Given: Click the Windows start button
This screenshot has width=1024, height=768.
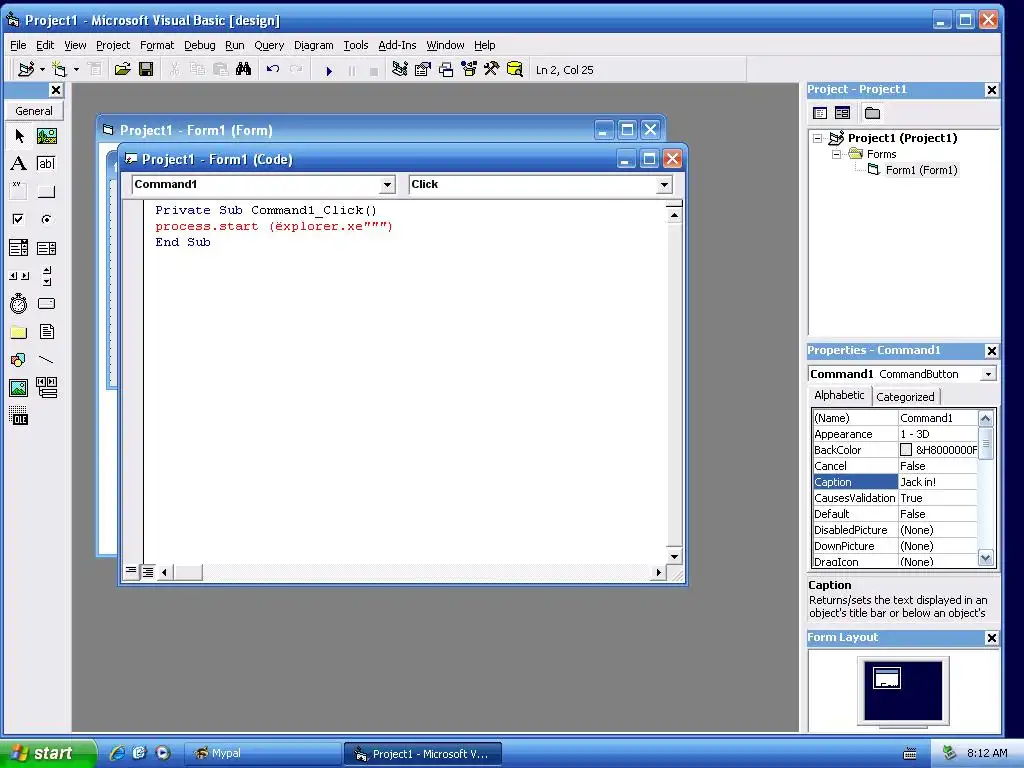Looking at the screenshot, I should coord(48,753).
